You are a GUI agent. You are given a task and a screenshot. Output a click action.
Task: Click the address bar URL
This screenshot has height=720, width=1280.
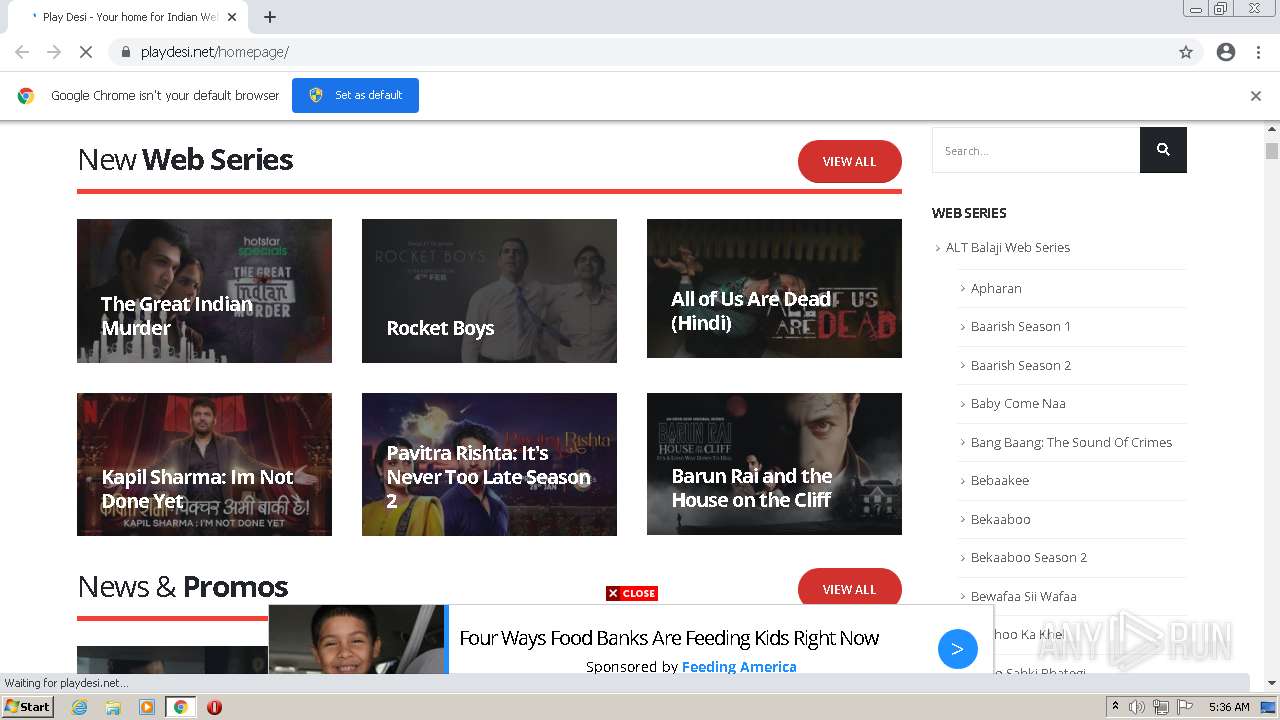(x=215, y=52)
